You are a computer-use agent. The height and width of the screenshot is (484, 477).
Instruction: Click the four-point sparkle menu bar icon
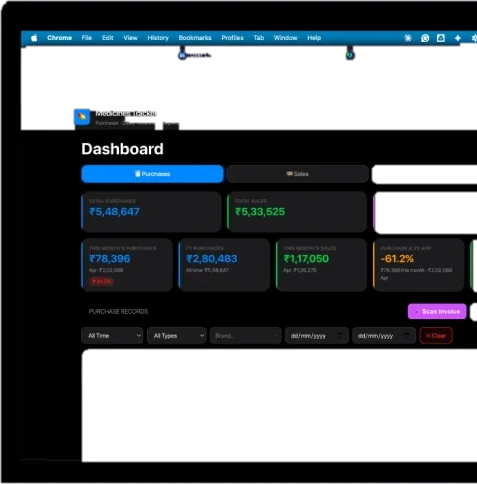[x=458, y=38]
